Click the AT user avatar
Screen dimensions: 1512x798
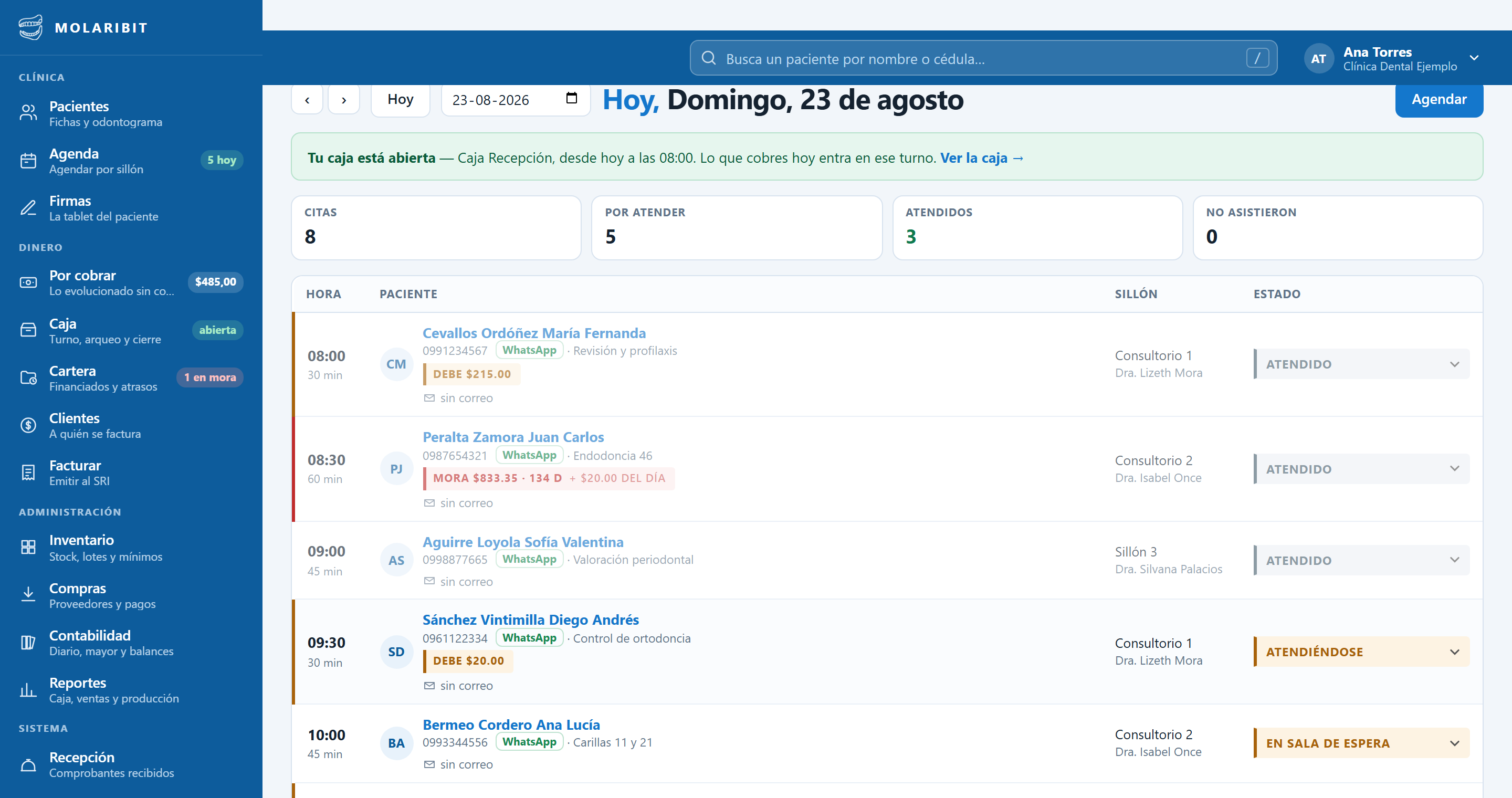pos(1318,59)
